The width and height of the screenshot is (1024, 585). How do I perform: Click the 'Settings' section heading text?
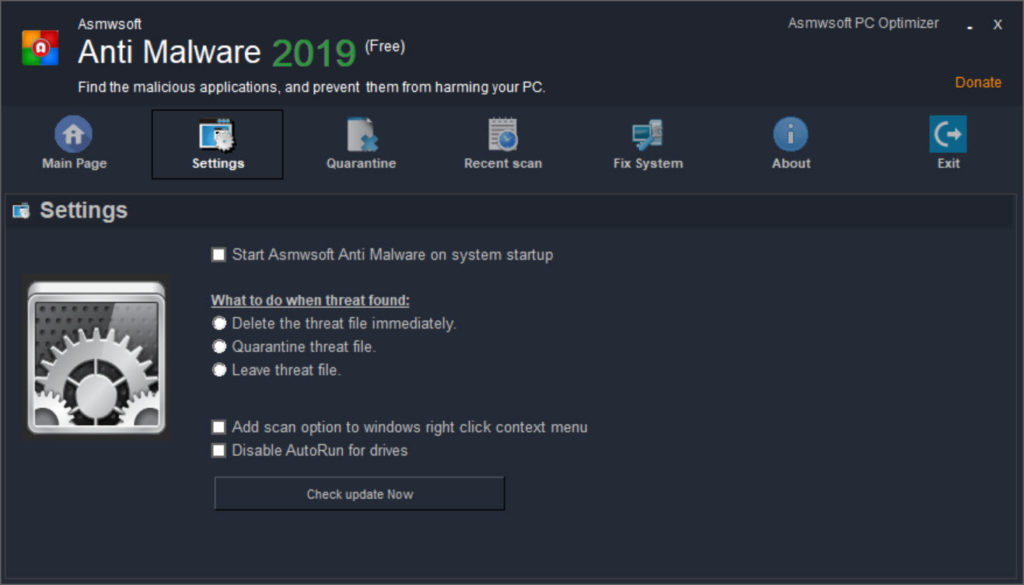(x=84, y=210)
